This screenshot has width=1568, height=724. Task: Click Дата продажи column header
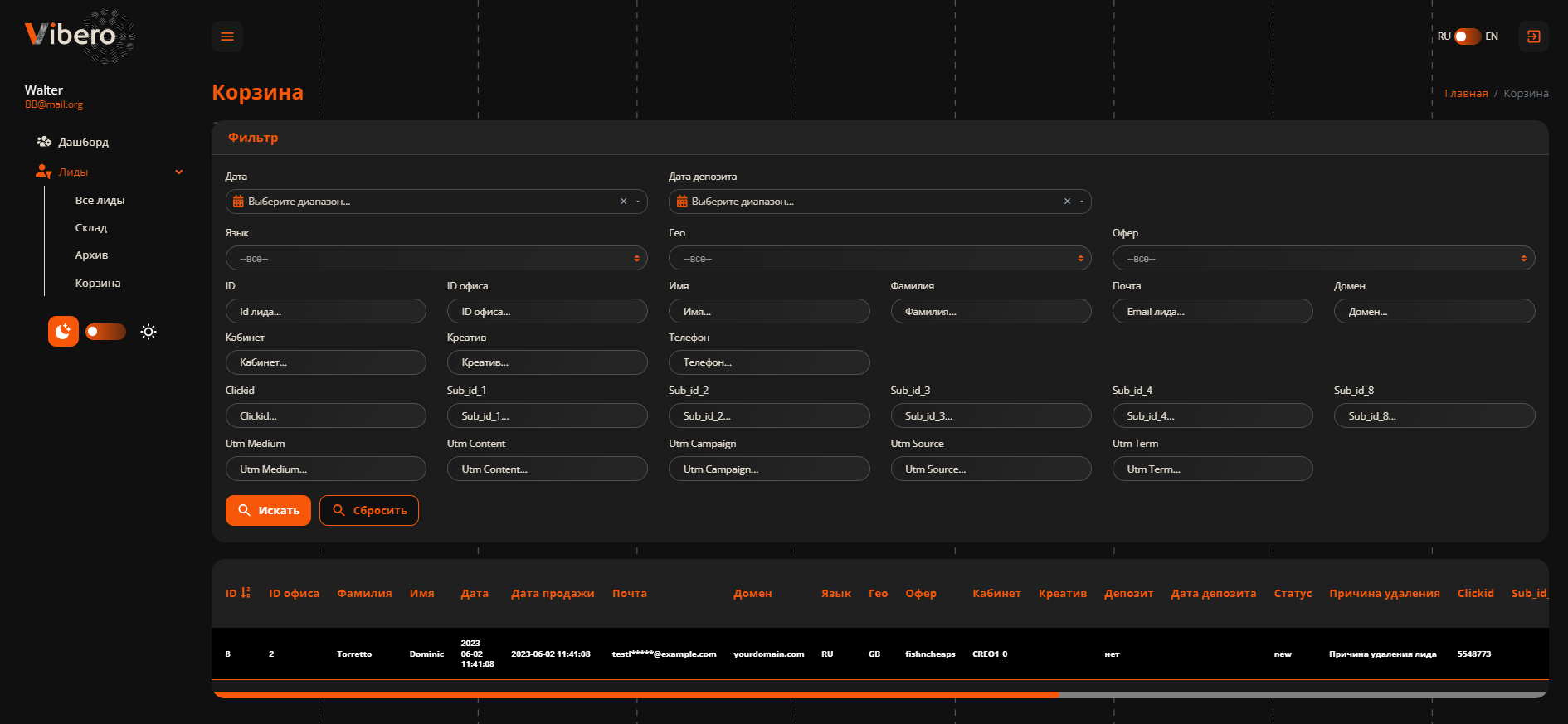[x=553, y=594]
